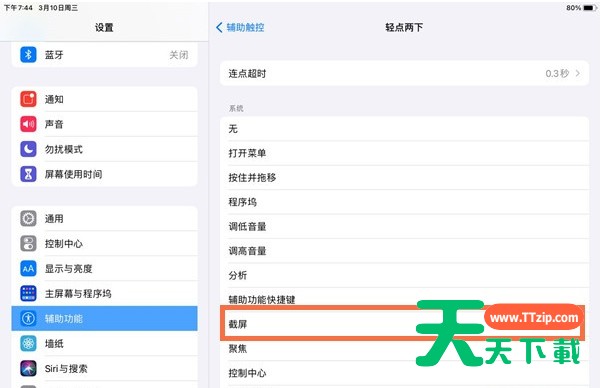Select the 按住并拖移 option
603x388 pixels.
coord(404,178)
